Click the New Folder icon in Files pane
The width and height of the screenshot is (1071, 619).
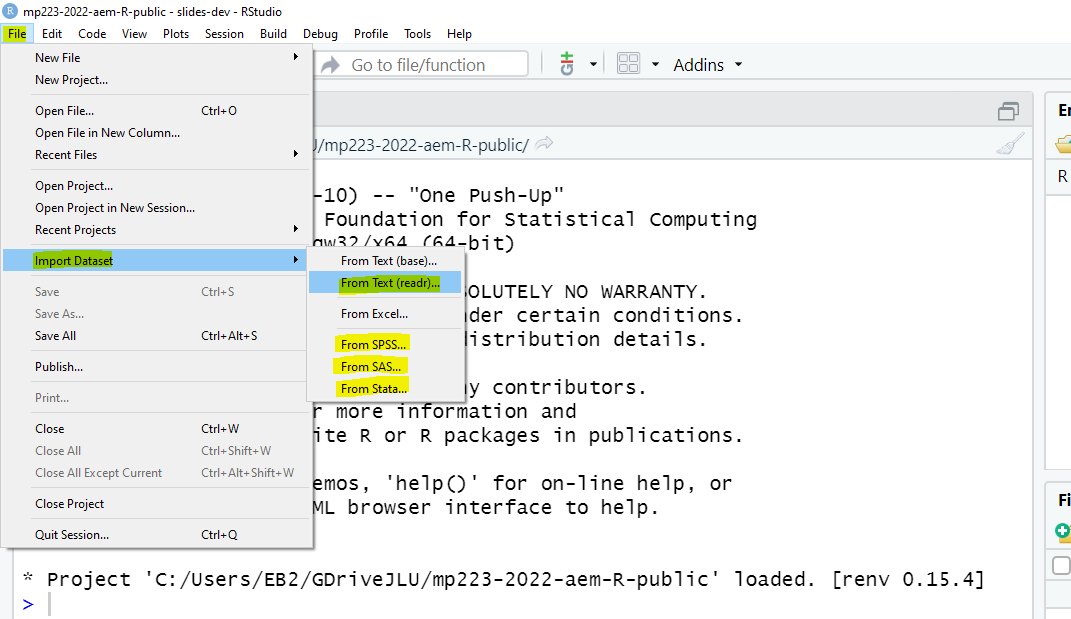(1063, 532)
